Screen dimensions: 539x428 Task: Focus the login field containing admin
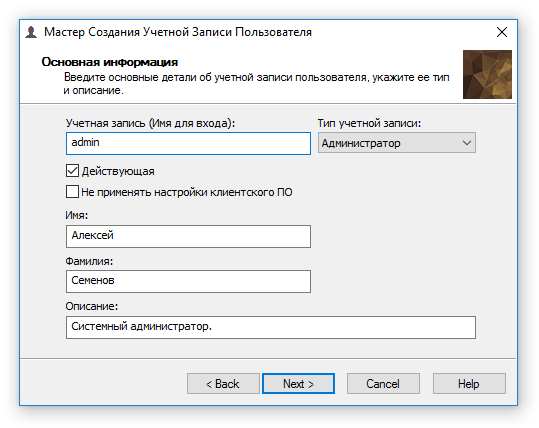tap(188, 143)
